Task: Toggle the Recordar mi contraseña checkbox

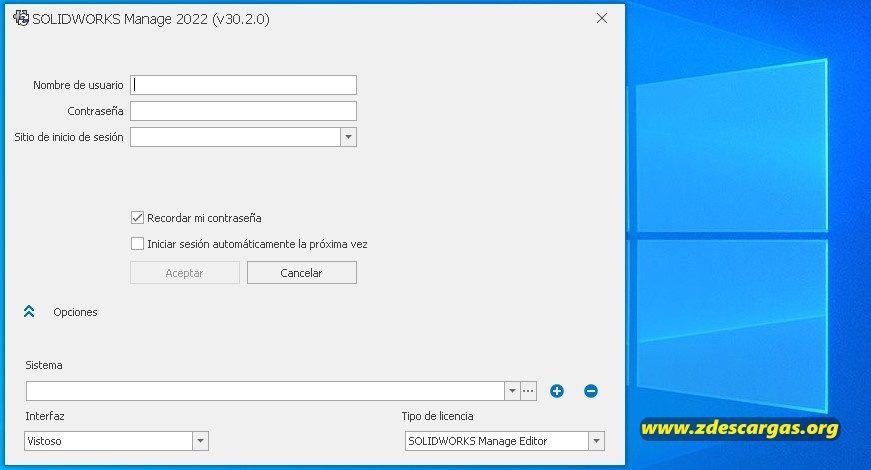Action: click(x=137, y=218)
